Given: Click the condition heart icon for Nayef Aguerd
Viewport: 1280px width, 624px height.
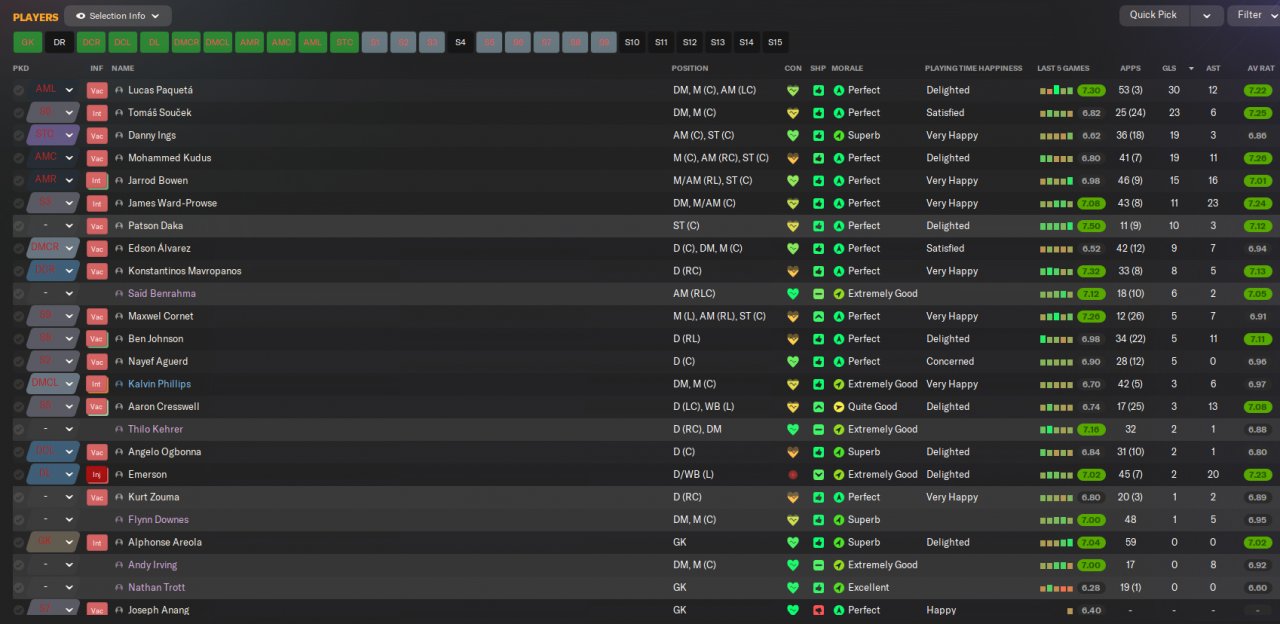Looking at the screenshot, I should [793, 361].
